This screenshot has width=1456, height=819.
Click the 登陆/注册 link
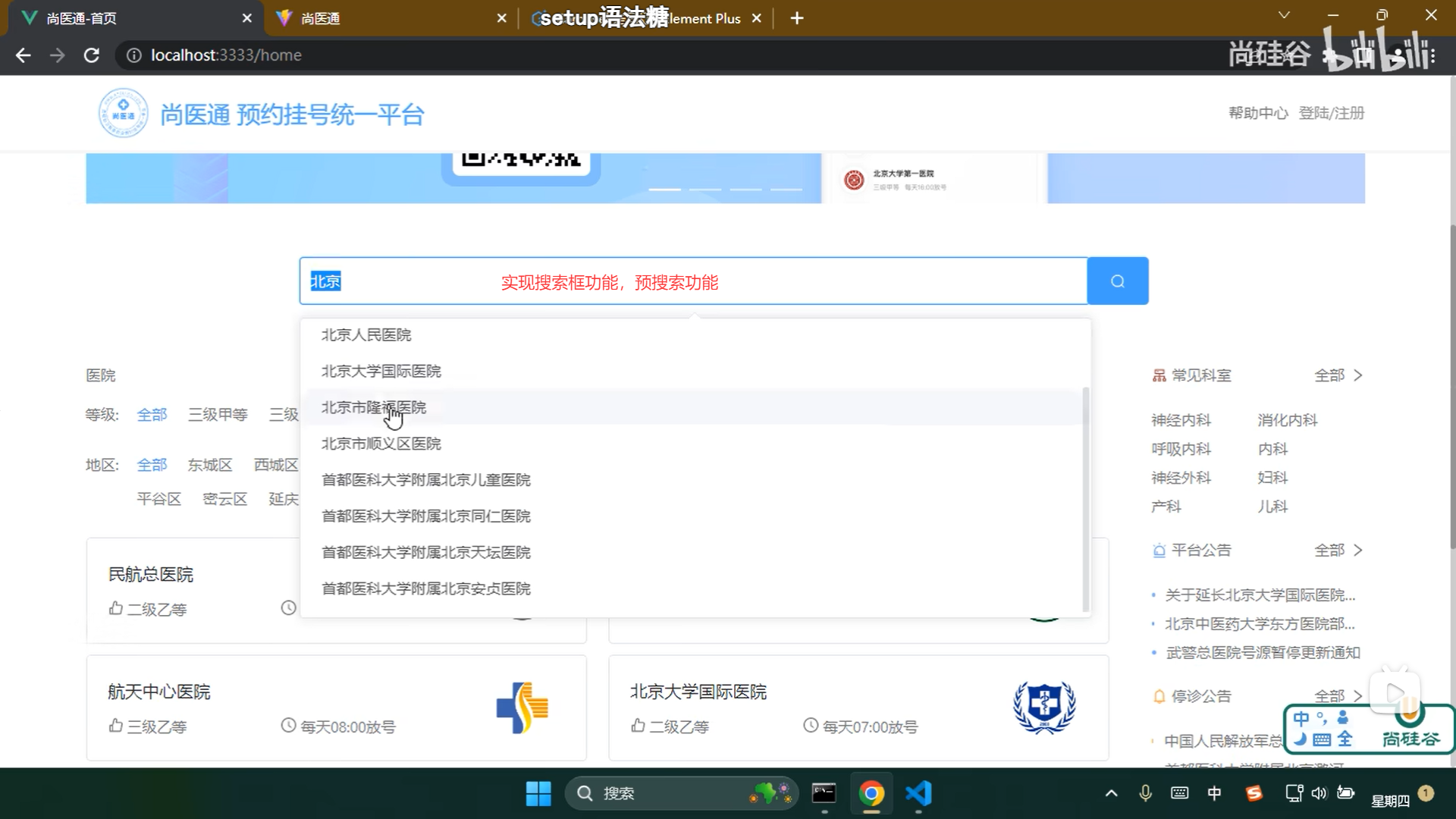click(x=1332, y=112)
